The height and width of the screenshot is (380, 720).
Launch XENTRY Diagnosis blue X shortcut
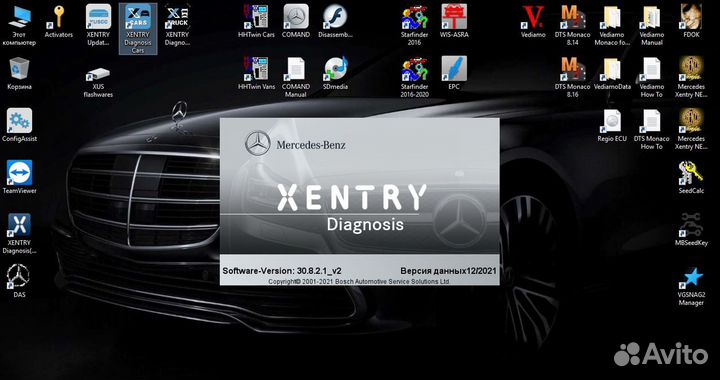(x=19, y=234)
